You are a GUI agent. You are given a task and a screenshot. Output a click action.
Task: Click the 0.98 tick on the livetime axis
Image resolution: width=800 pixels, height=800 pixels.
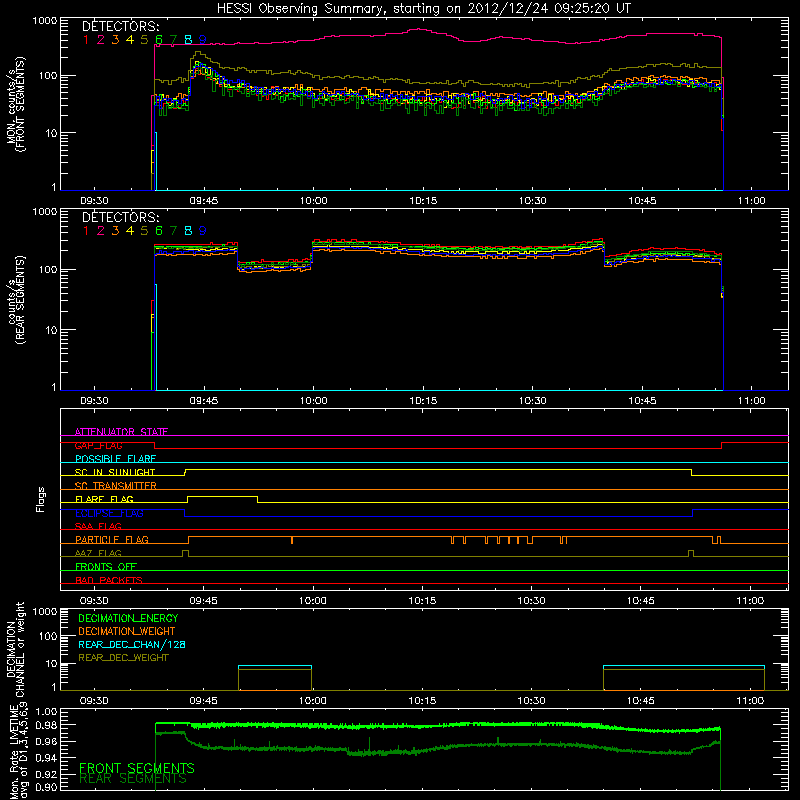(47, 725)
